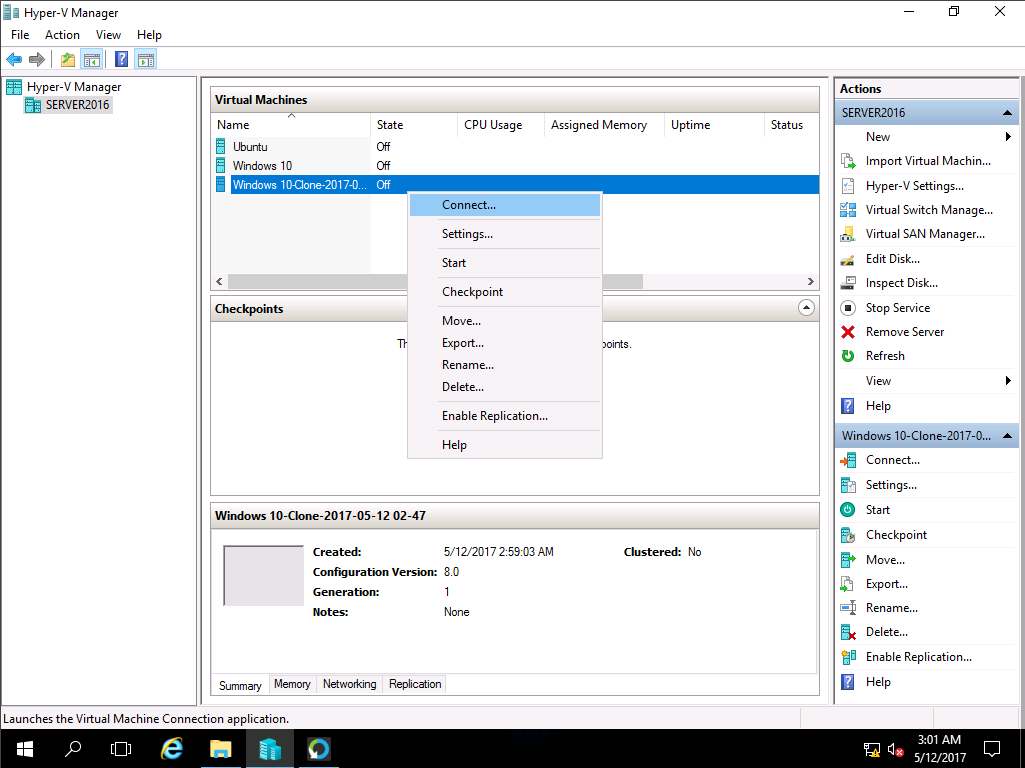Choose Export... in the context menu
The width and height of the screenshot is (1025, 768).
click(x=505, y=342)
